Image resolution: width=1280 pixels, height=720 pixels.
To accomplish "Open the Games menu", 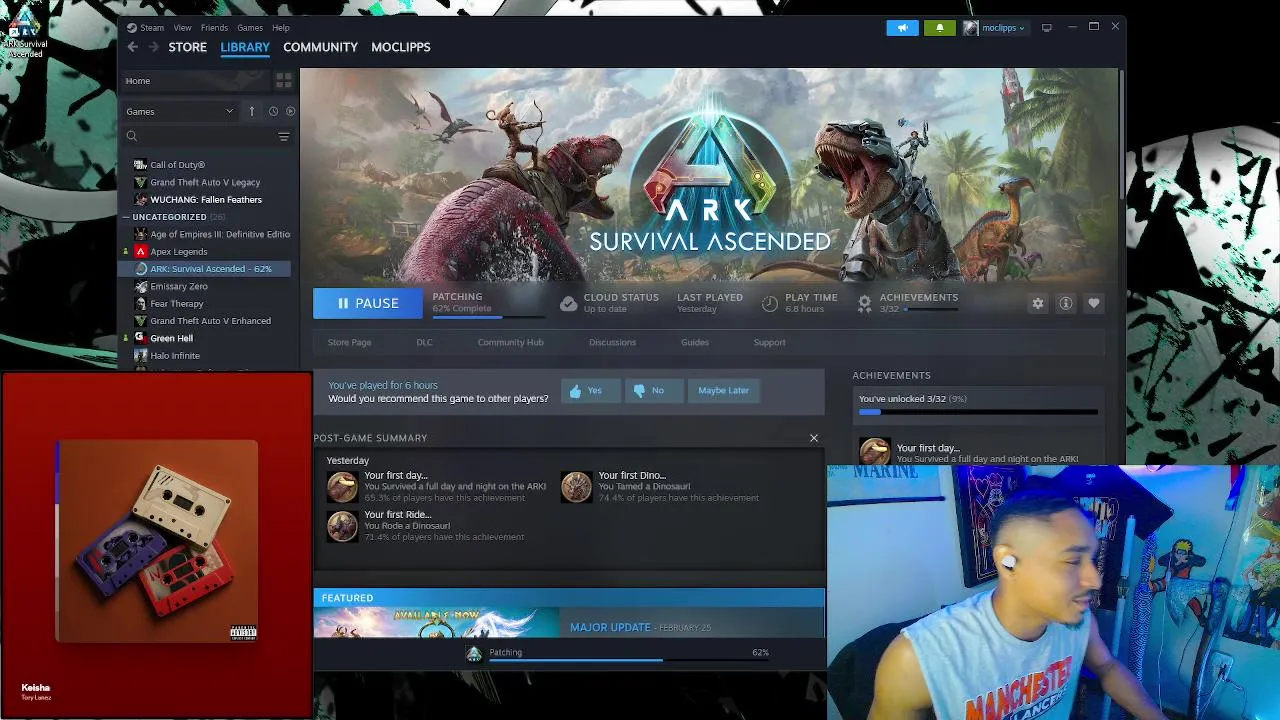I will (250, 28).
